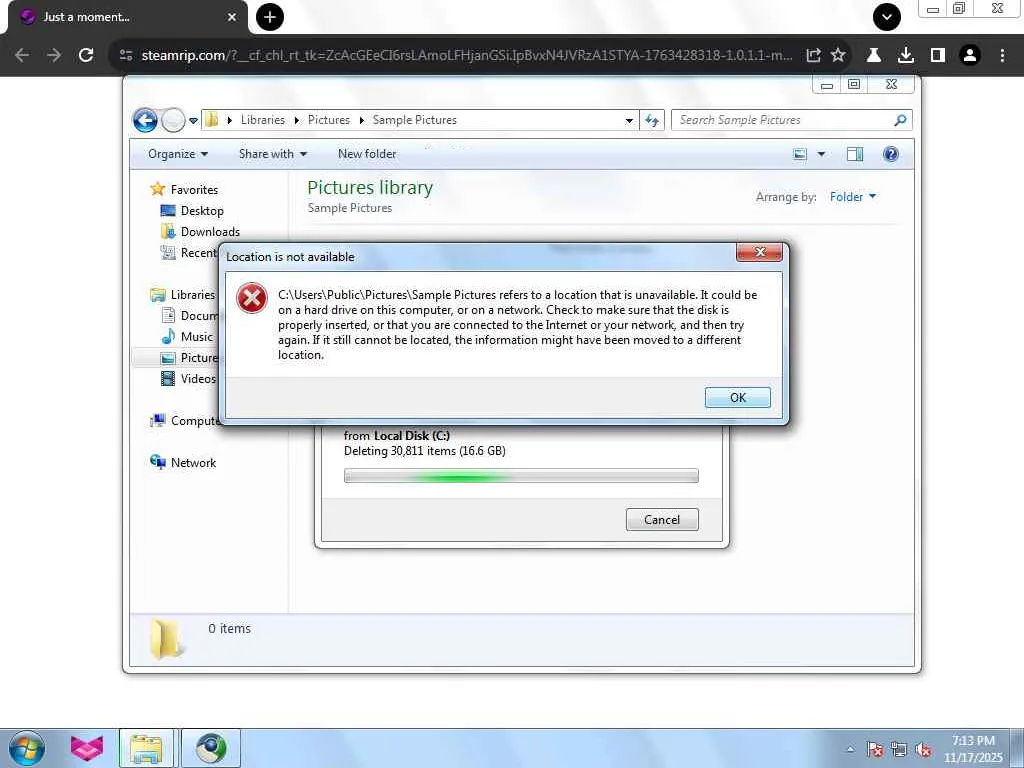Click the folder icon in the details pane
This screenshot has width=1024, height=768.
(x=167, y=638)
